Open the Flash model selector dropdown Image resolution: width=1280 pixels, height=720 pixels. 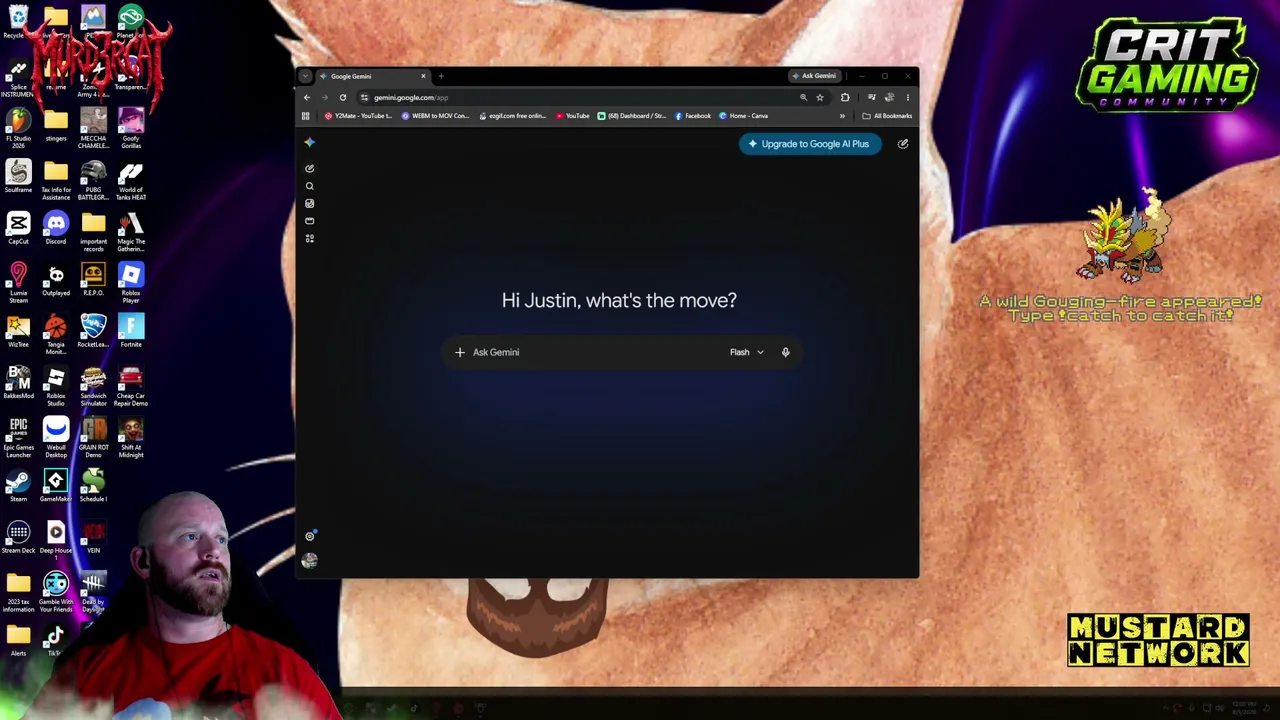746,352
